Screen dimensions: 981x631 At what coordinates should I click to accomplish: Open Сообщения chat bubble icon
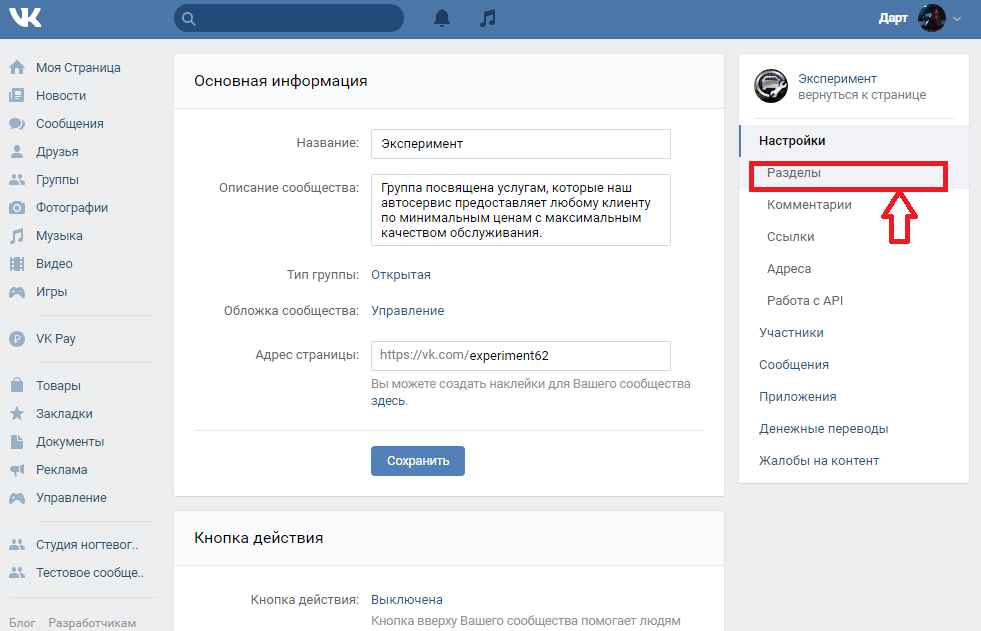click(17, 124)
